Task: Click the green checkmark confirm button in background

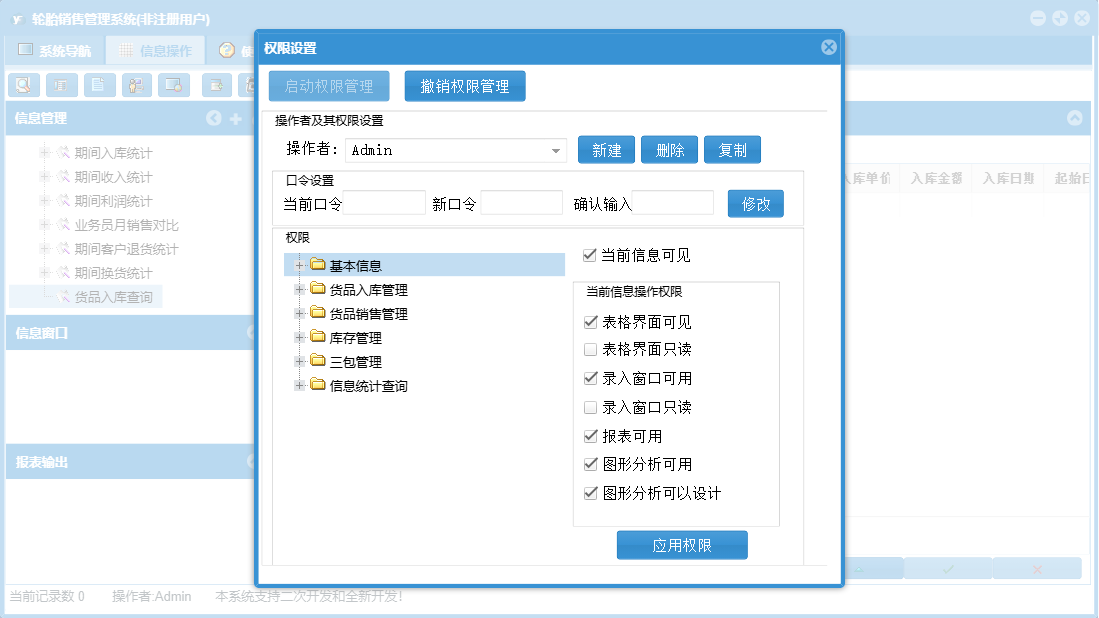Action: 948,569
